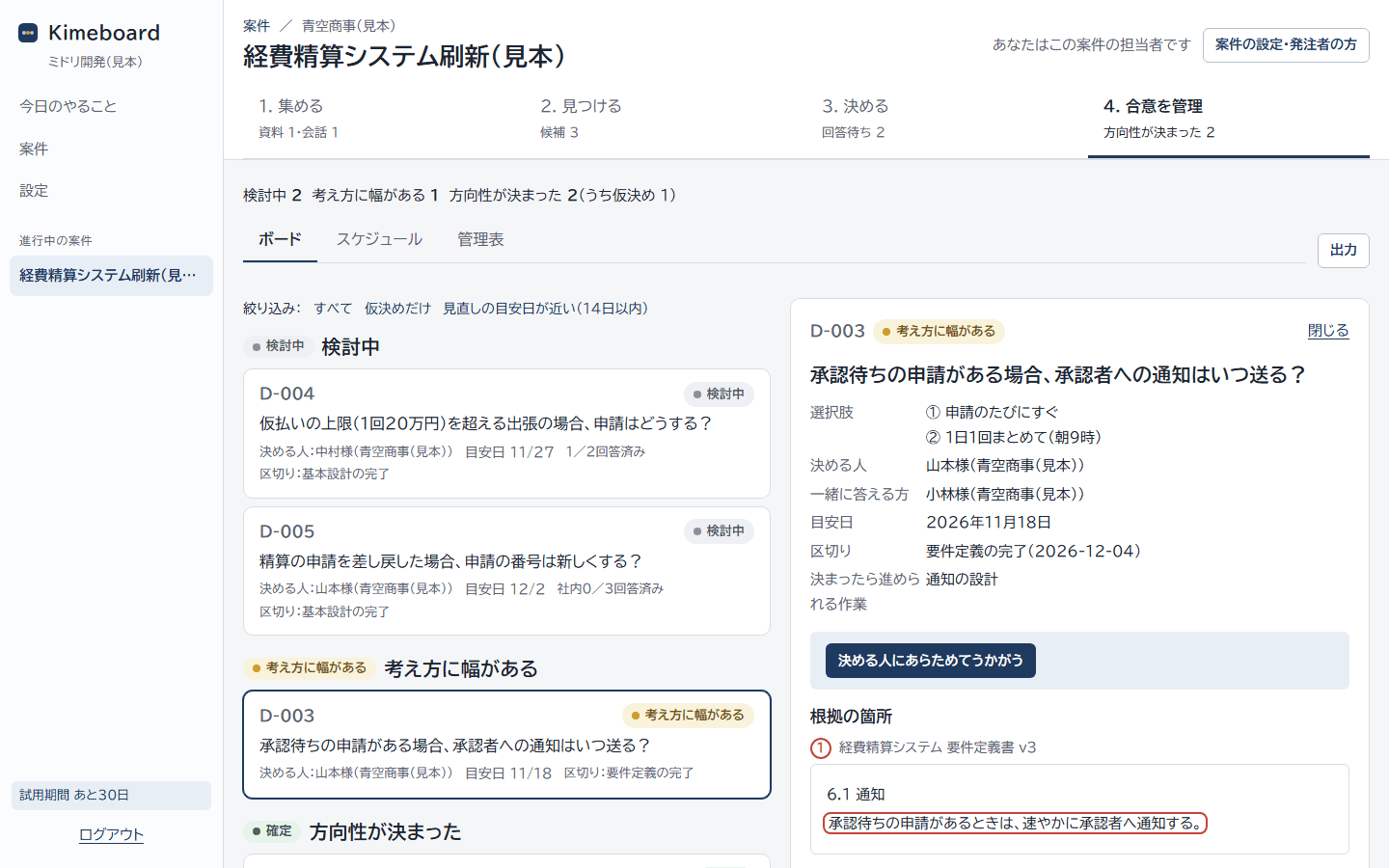Filter the board by すべて
The image size is (1389, 868).
pos(333,309)
